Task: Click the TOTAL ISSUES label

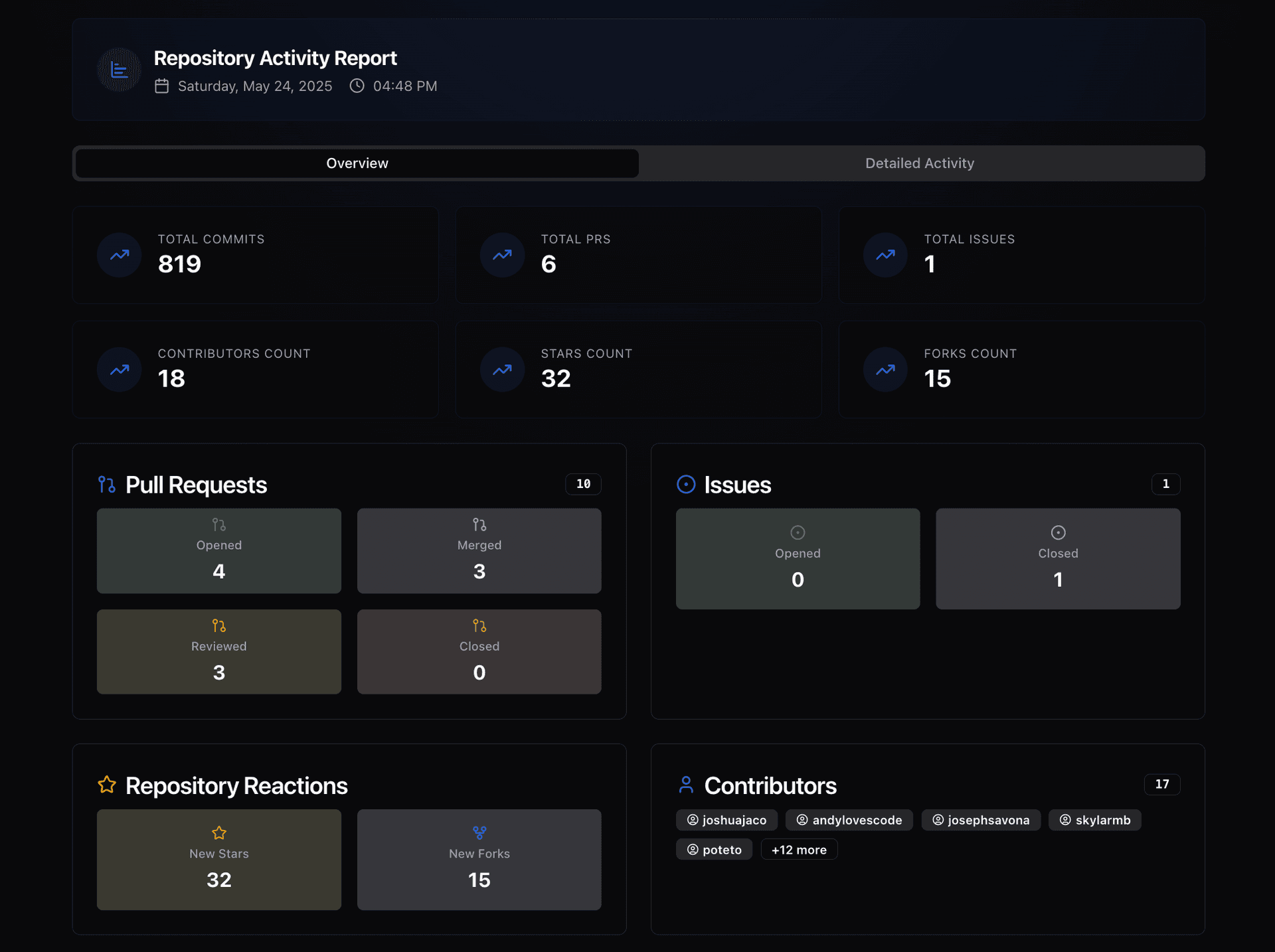Action: (x=970, y=239)
